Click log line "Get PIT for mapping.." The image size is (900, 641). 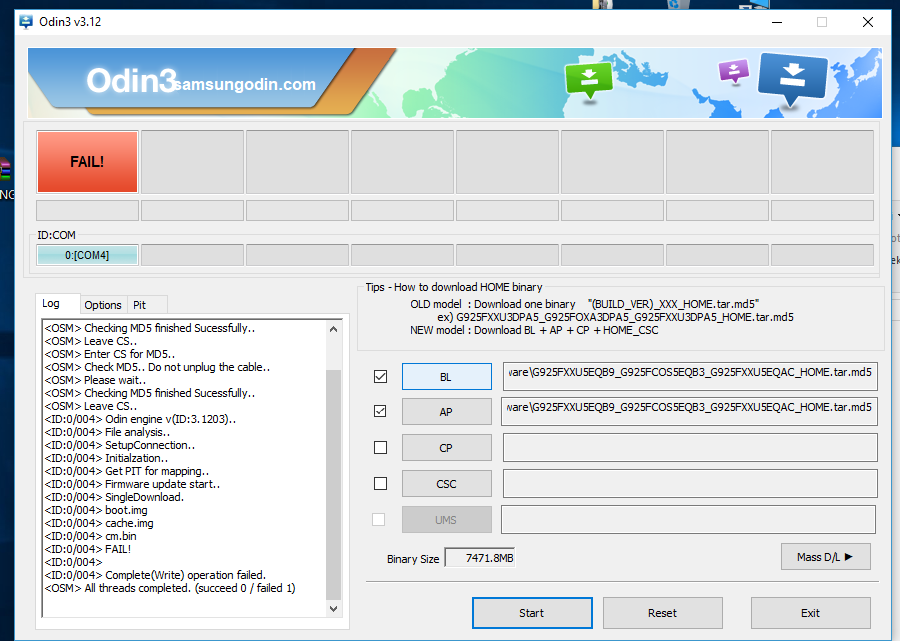(x=157, y=471)
